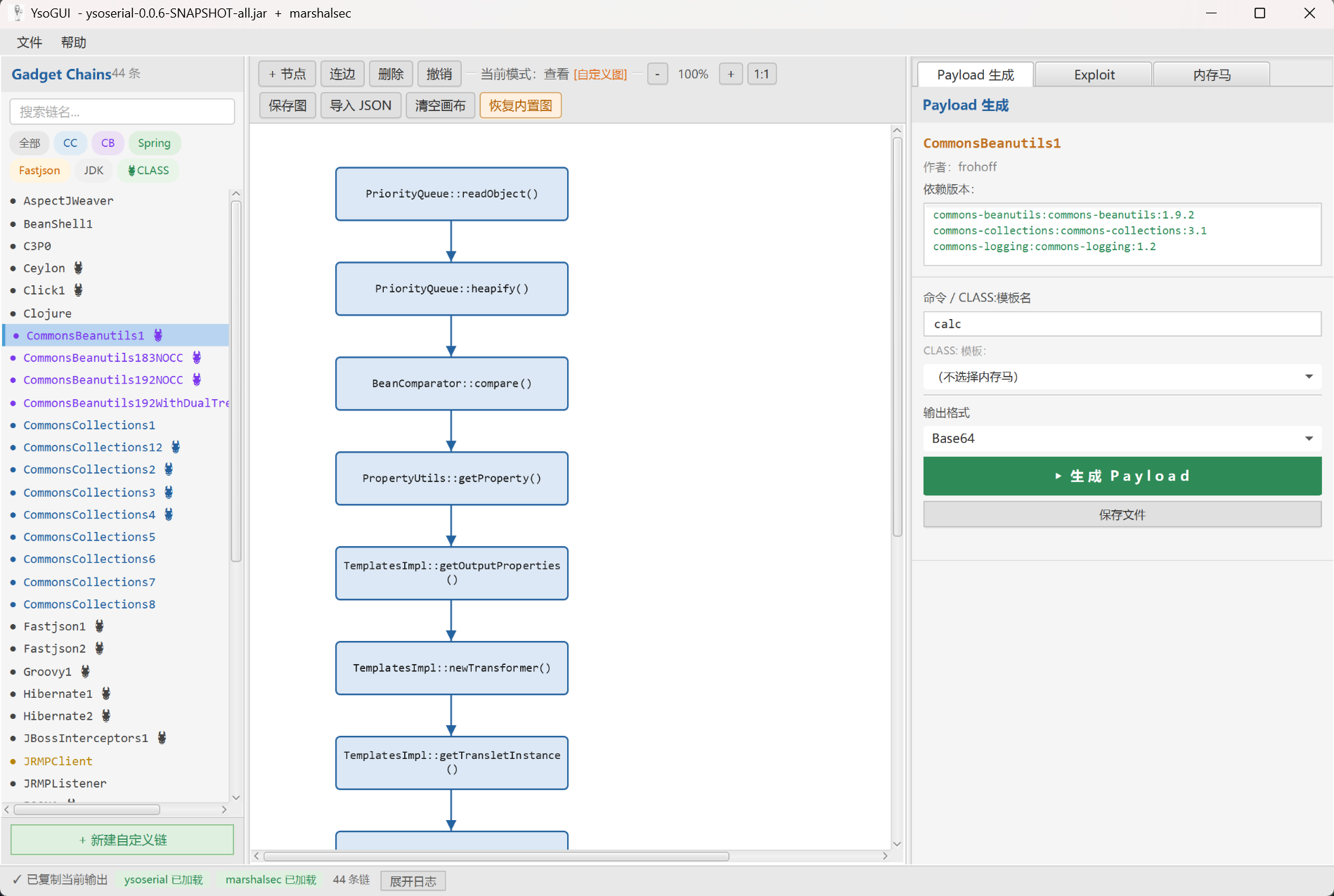Filter chains by Fastjson tag
Image resolution: width=1334 pixels, height=896 pixels.
pyautogui.click(x=39, y=170)
